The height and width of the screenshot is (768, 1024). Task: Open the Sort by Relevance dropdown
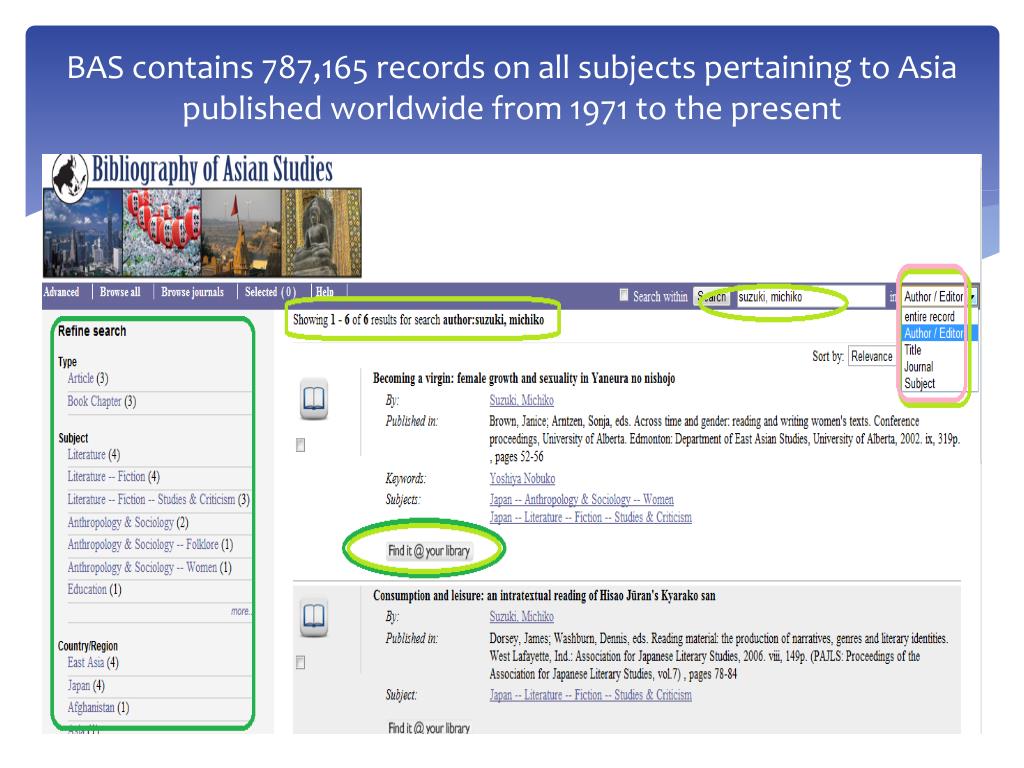tap(872, 357)
